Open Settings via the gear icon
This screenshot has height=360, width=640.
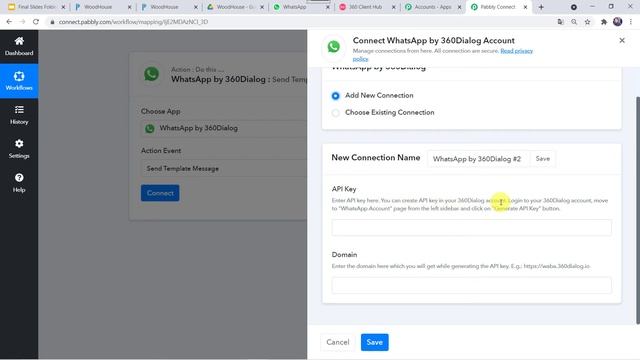(19, 144)
